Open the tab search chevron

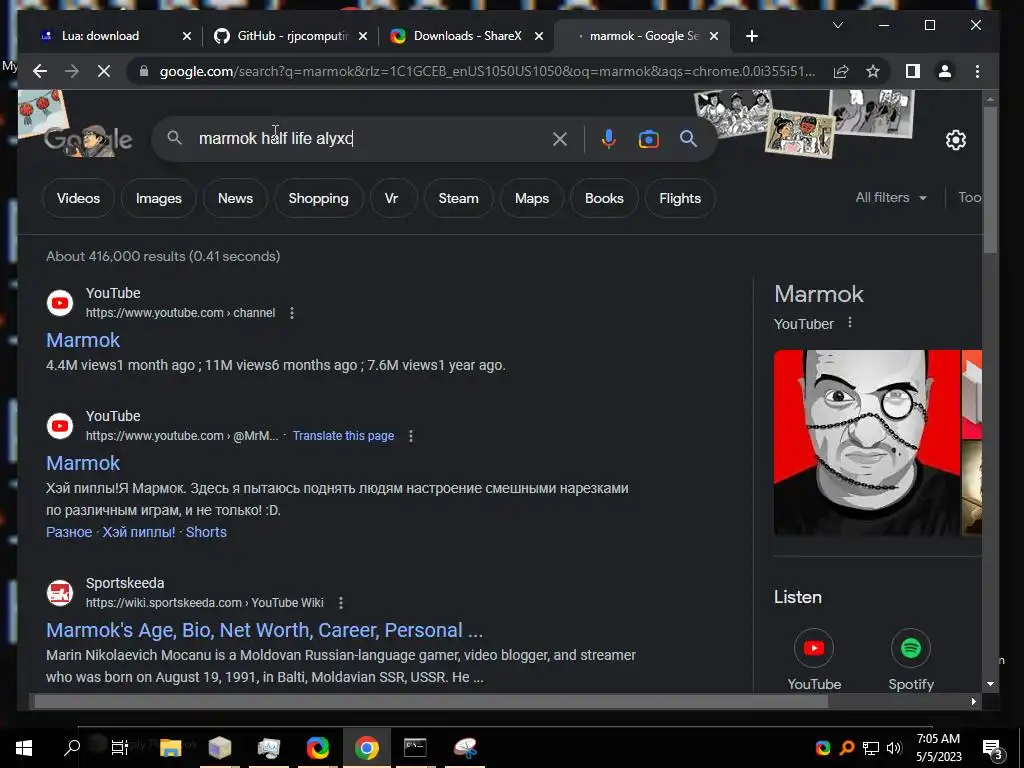(x=838, y=25)
